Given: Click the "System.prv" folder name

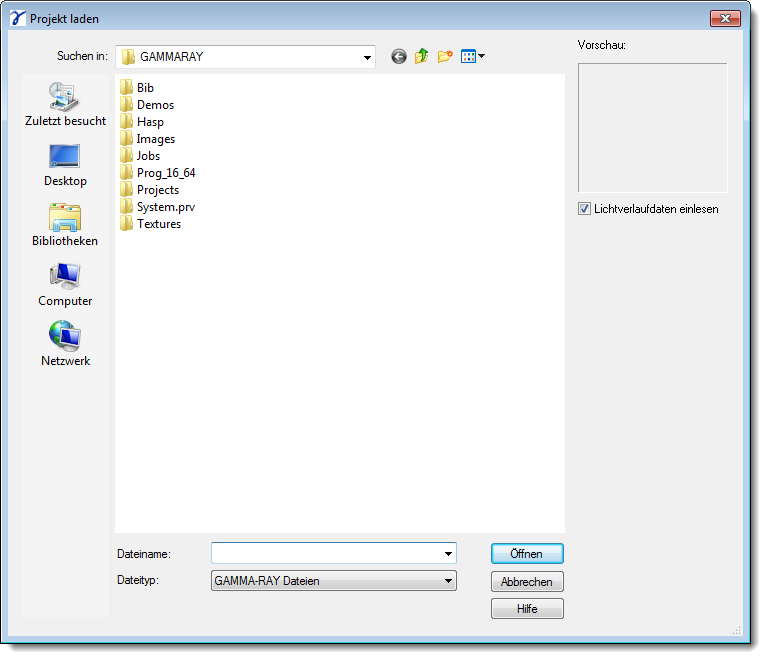Looking at the screenshot, I should pos(166,207).
